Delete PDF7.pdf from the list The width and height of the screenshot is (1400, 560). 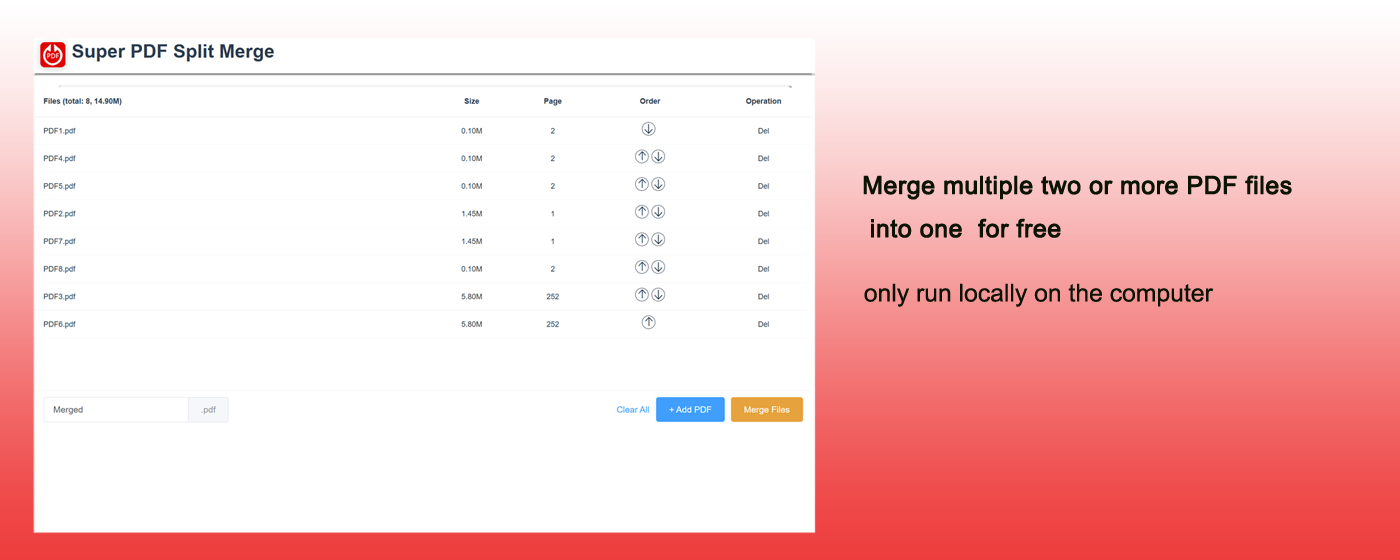(763, 241)
